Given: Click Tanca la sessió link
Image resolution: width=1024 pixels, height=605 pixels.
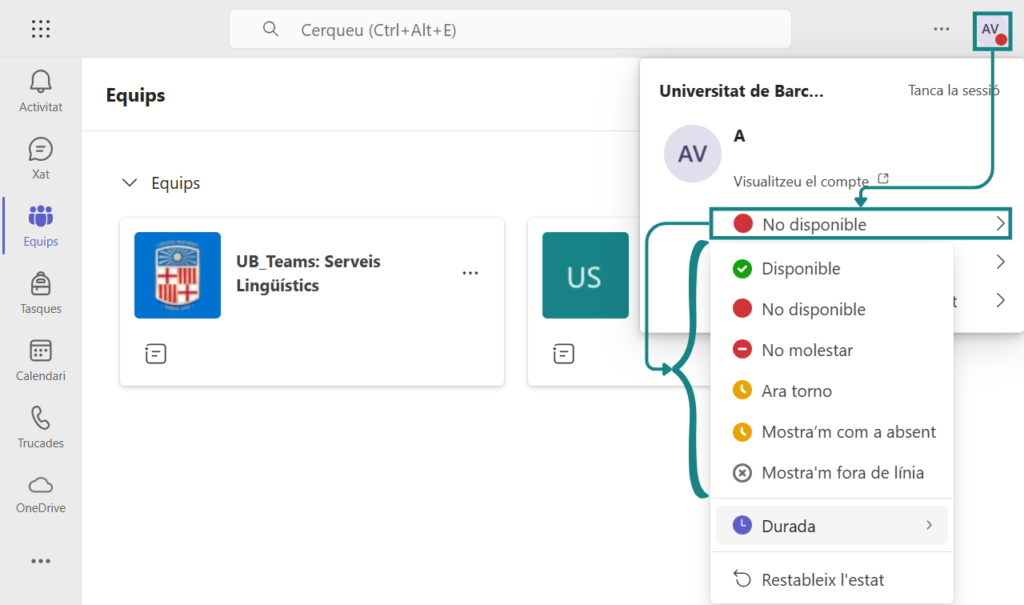Looking at the screenshot, I should [x=953, y=90].
